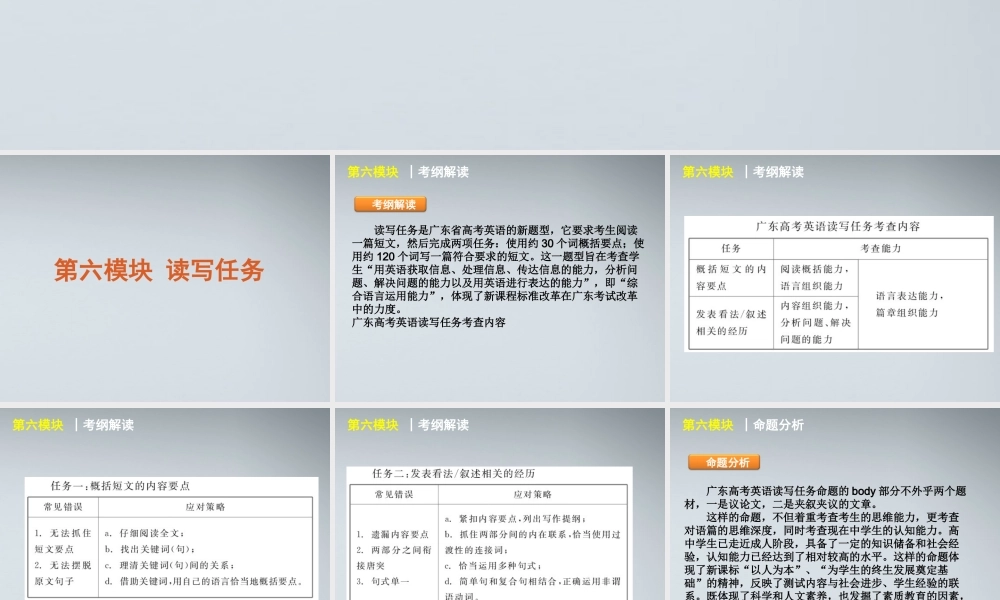The width and height of the screenshot is (1000, 600).
Task: Click the 应对策略 header in the 任务一 table
Action: 205,507
